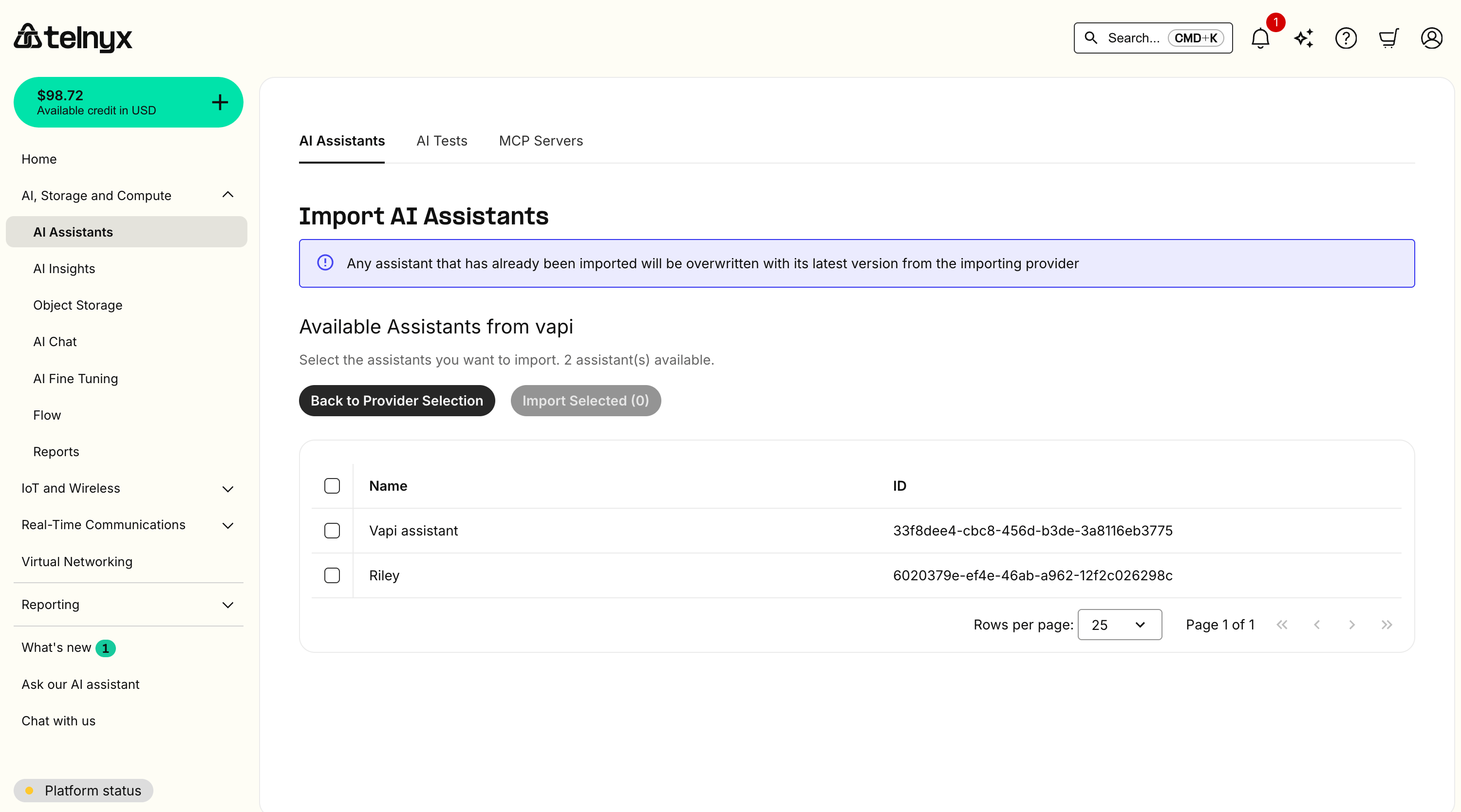
Task: Go to first page of table
Action: point(1282,624)
